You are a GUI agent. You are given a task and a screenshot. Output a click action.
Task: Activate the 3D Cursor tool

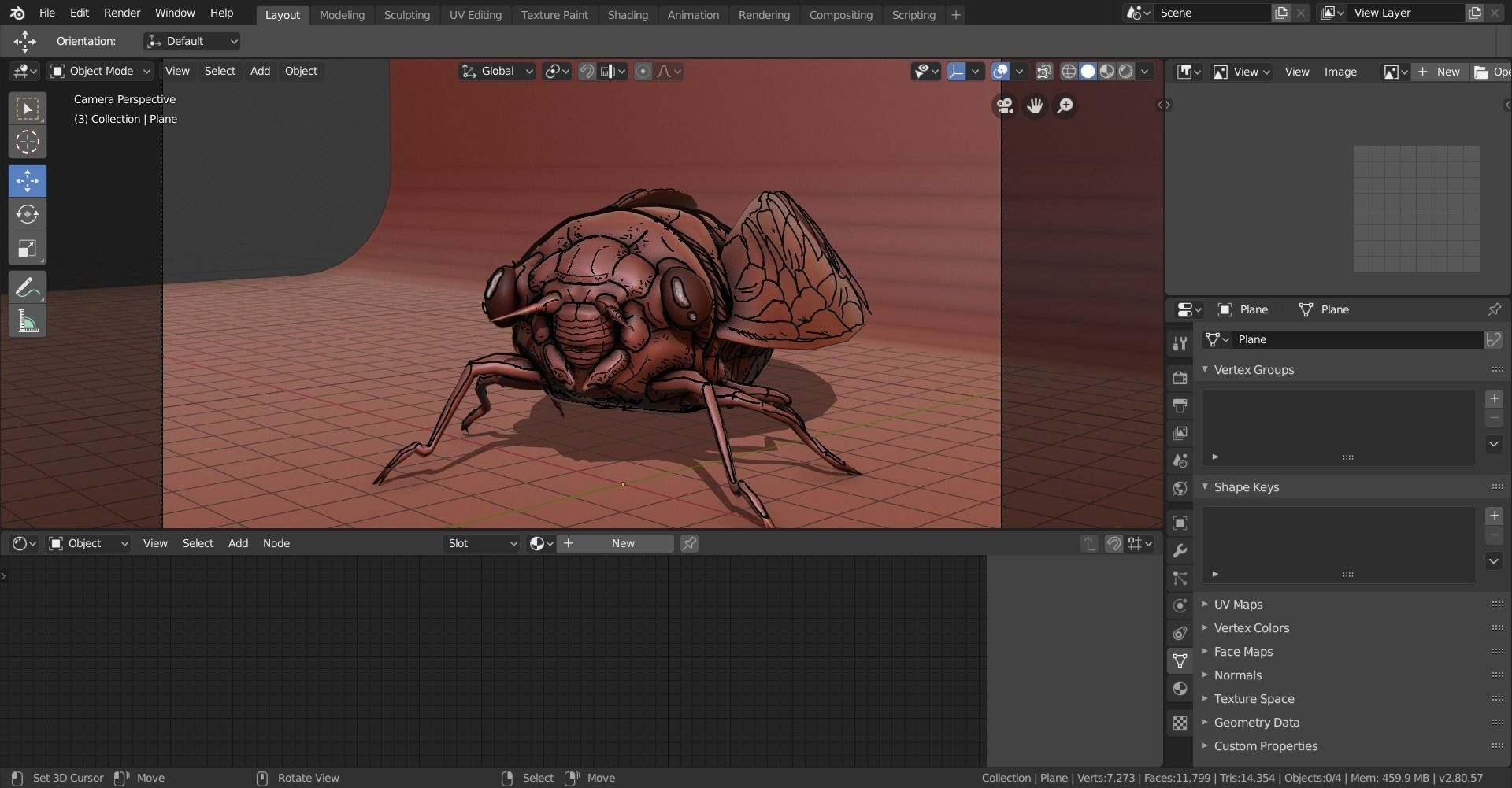[28, 142]
